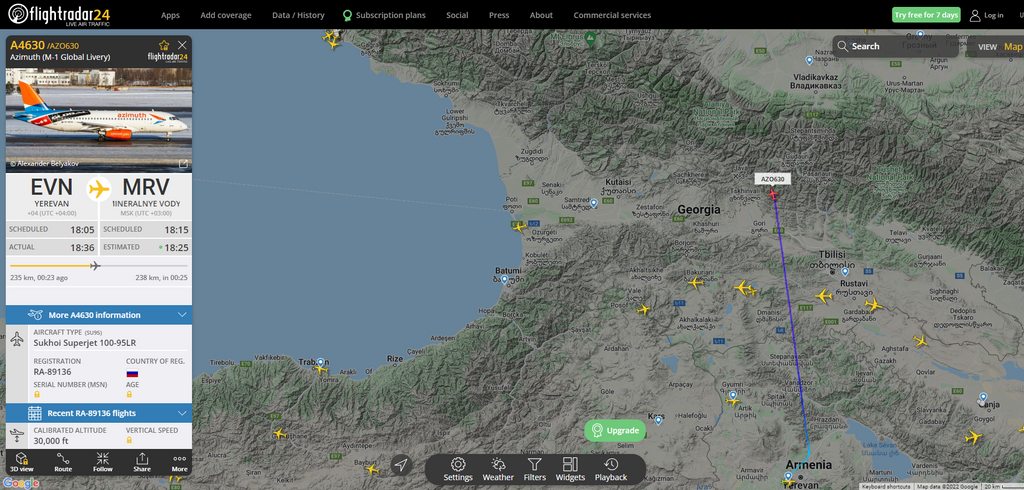Click the locate-me arrow button
1024x490 pixels.
[x=401, y=465]
